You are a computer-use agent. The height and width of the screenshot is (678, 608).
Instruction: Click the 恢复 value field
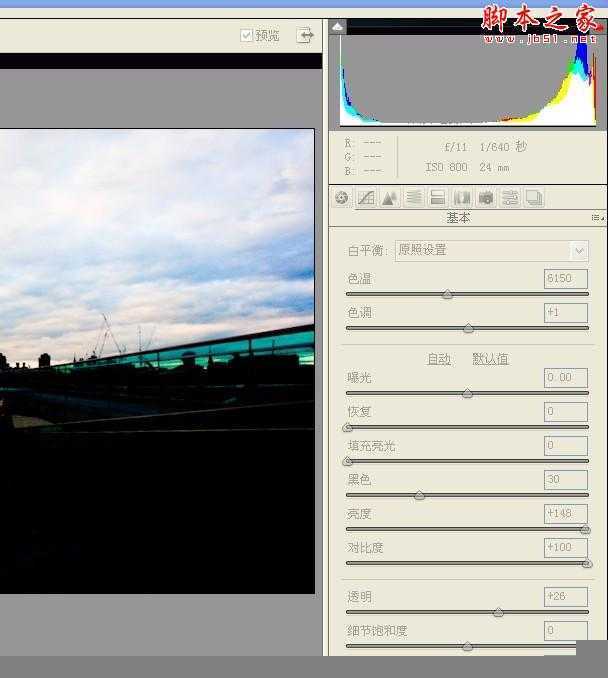click(x=566, y=412)
